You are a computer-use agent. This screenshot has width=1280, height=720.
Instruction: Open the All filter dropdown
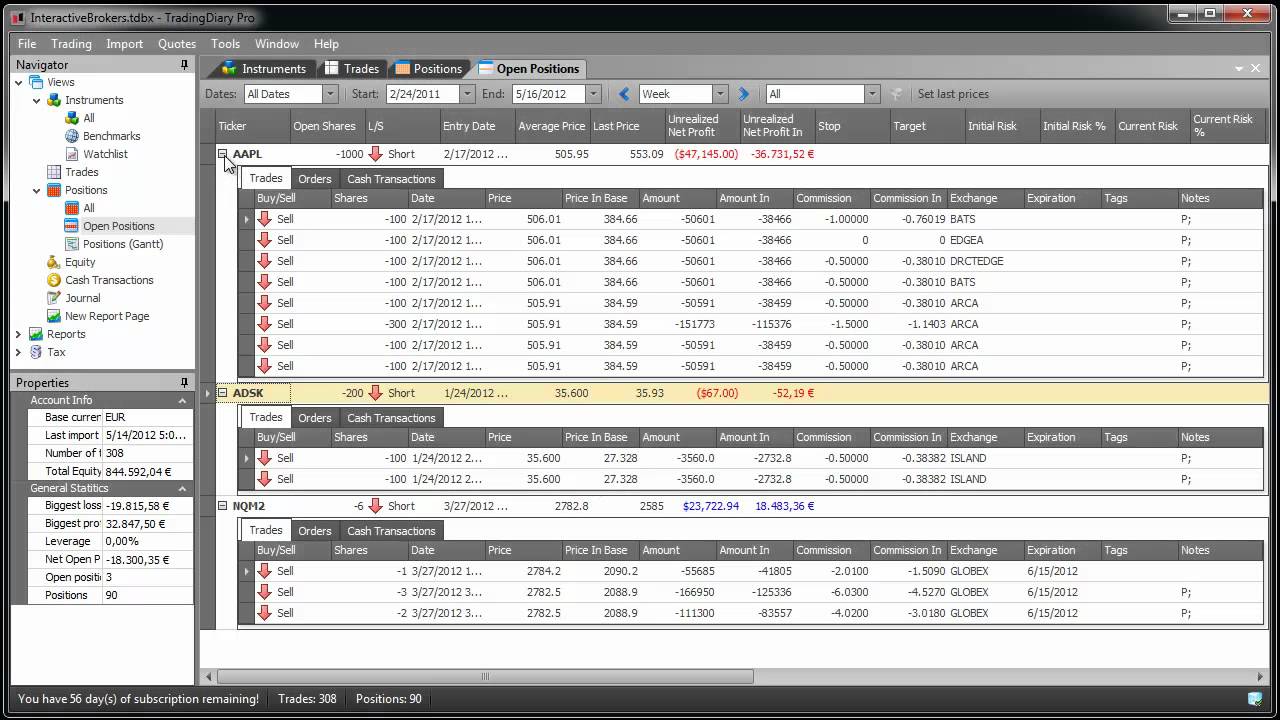tap(871, 94)
